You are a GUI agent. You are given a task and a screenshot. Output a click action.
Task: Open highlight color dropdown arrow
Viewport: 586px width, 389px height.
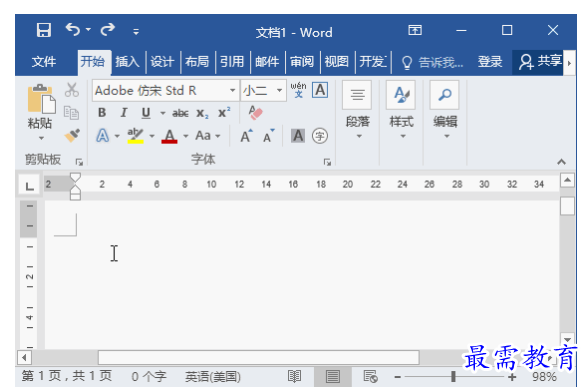click(x=152, y=136)
